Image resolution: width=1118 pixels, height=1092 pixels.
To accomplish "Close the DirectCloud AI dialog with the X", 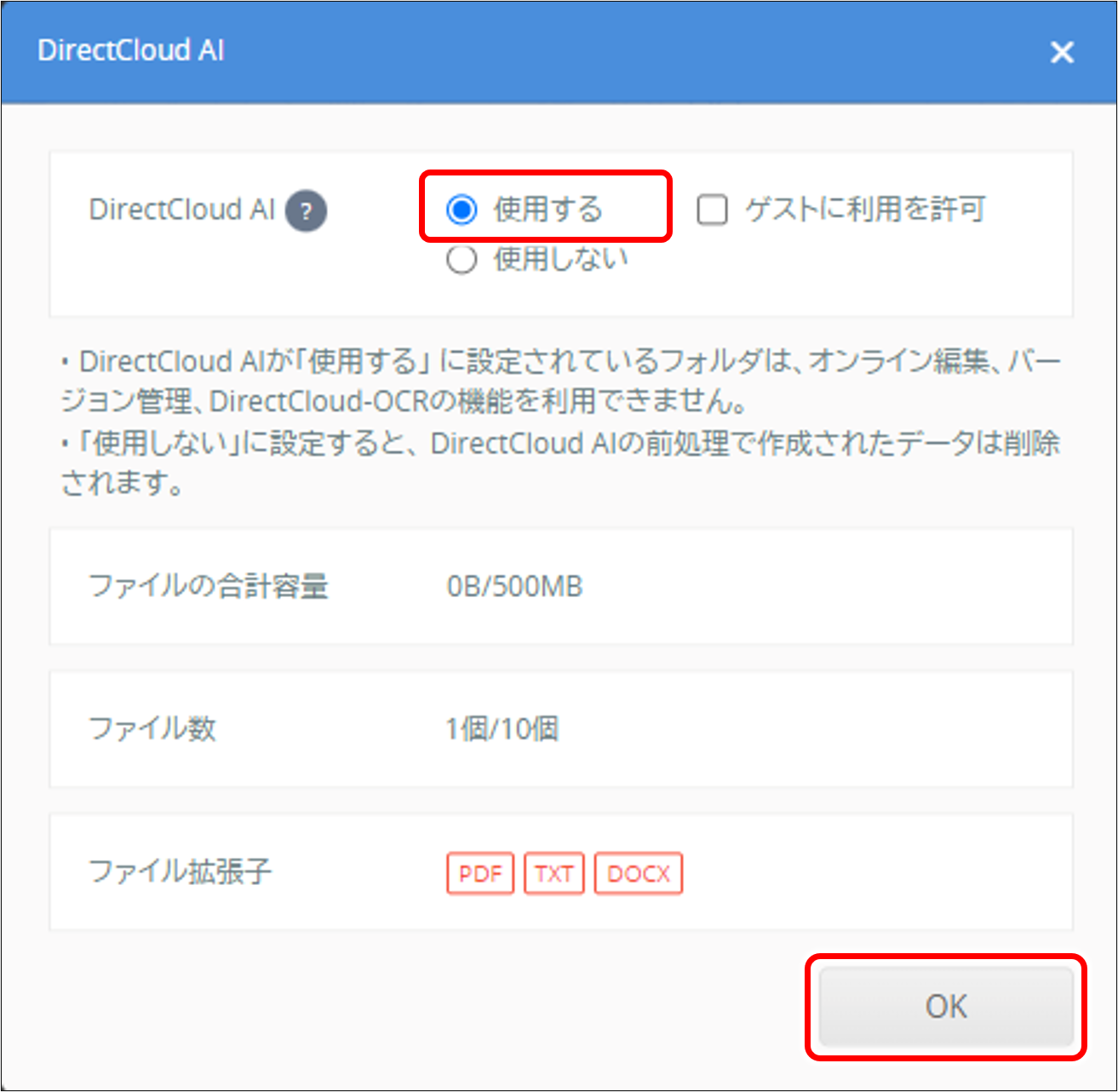I will 1062,52.
